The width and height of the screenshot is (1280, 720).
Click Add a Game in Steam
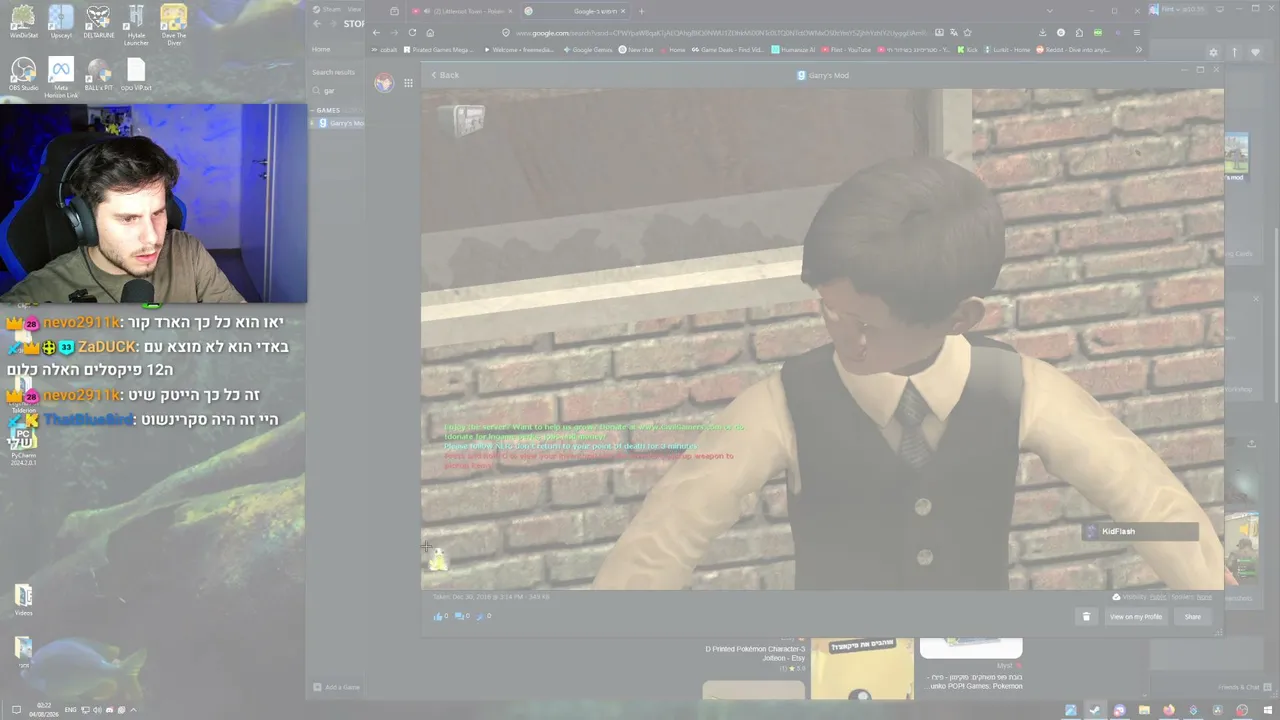click(x=336, y=687)
